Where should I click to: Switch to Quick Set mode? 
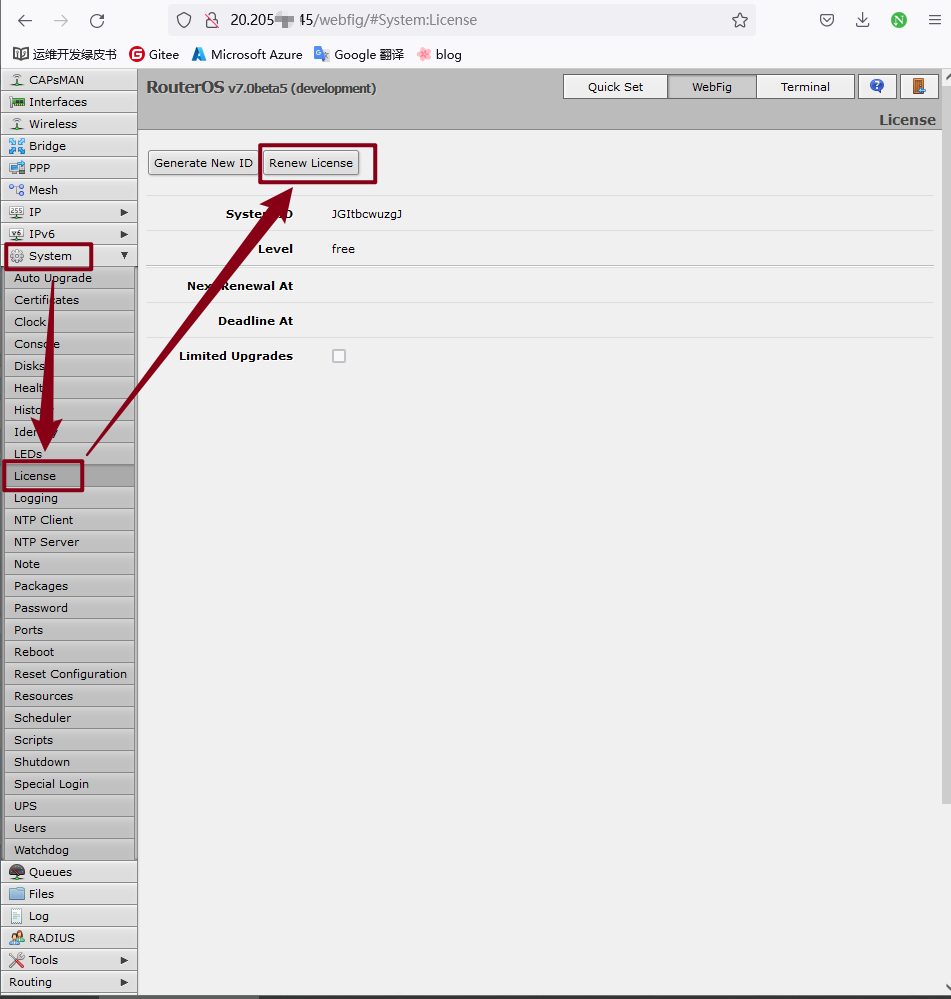[x=615, y=87]
